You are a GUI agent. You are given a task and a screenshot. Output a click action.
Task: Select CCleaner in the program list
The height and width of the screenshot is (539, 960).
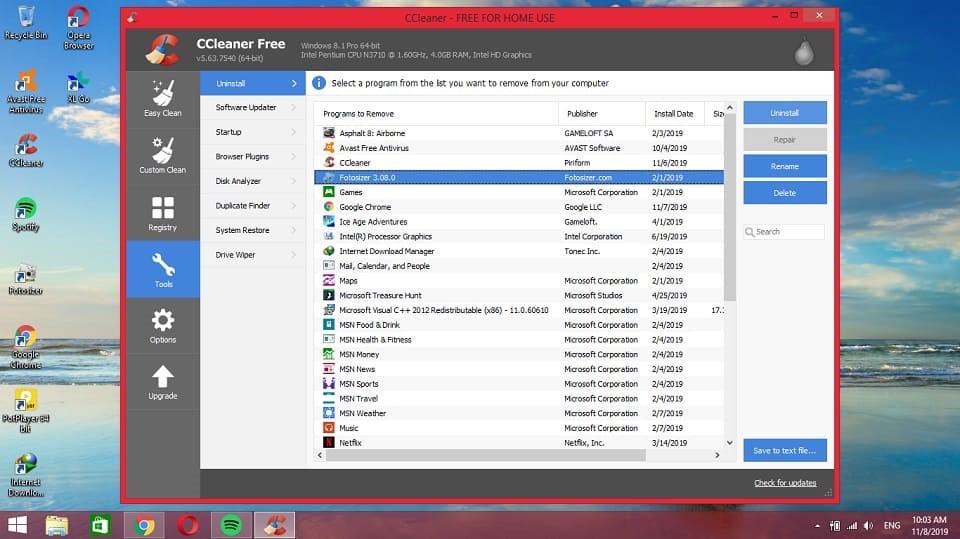pos(519,162)
